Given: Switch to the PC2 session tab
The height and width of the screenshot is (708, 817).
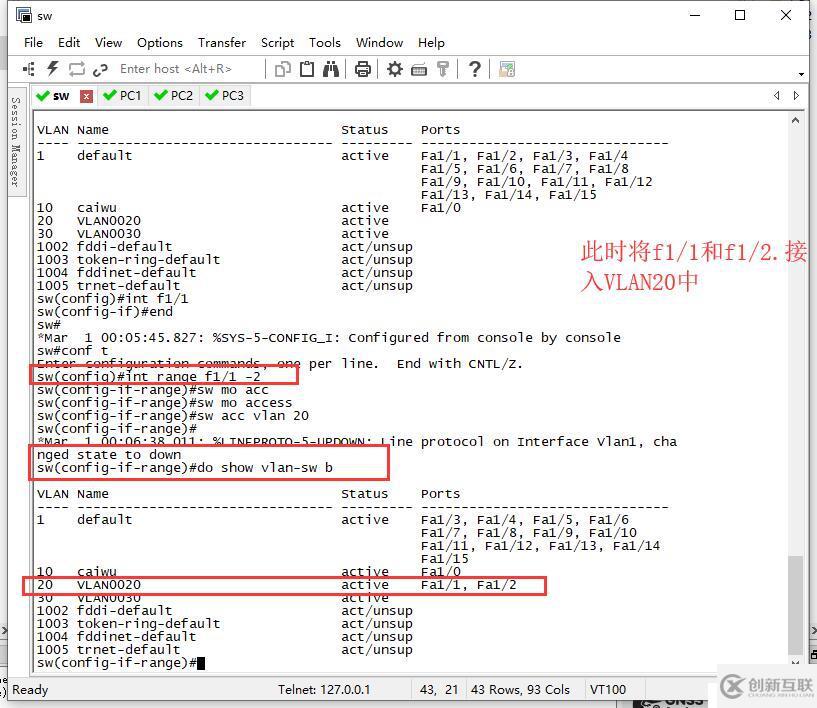Looking at the screenshot, I should tap(174, 96).
